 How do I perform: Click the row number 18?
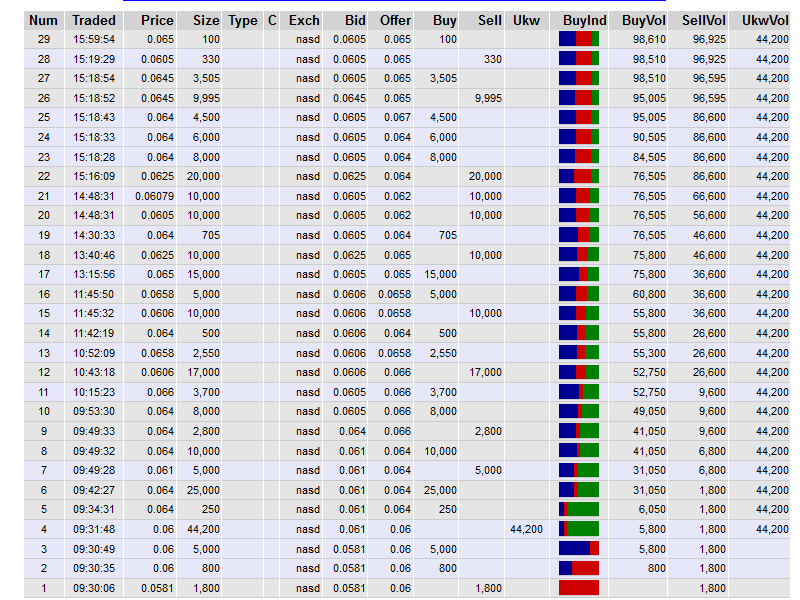(44, 255)
